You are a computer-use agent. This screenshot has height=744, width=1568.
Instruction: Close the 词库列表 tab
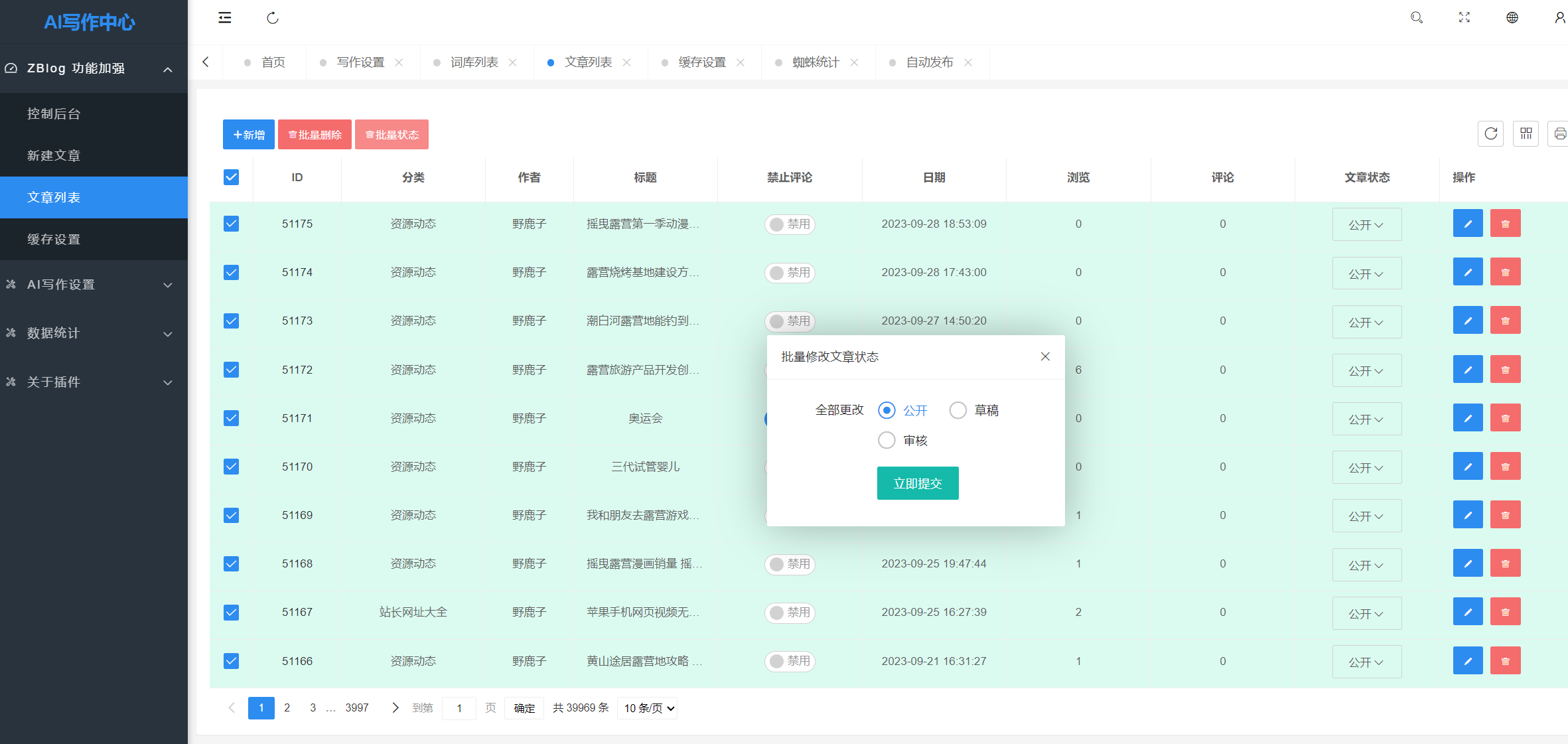pyautogui.click(x=513, y=62)
